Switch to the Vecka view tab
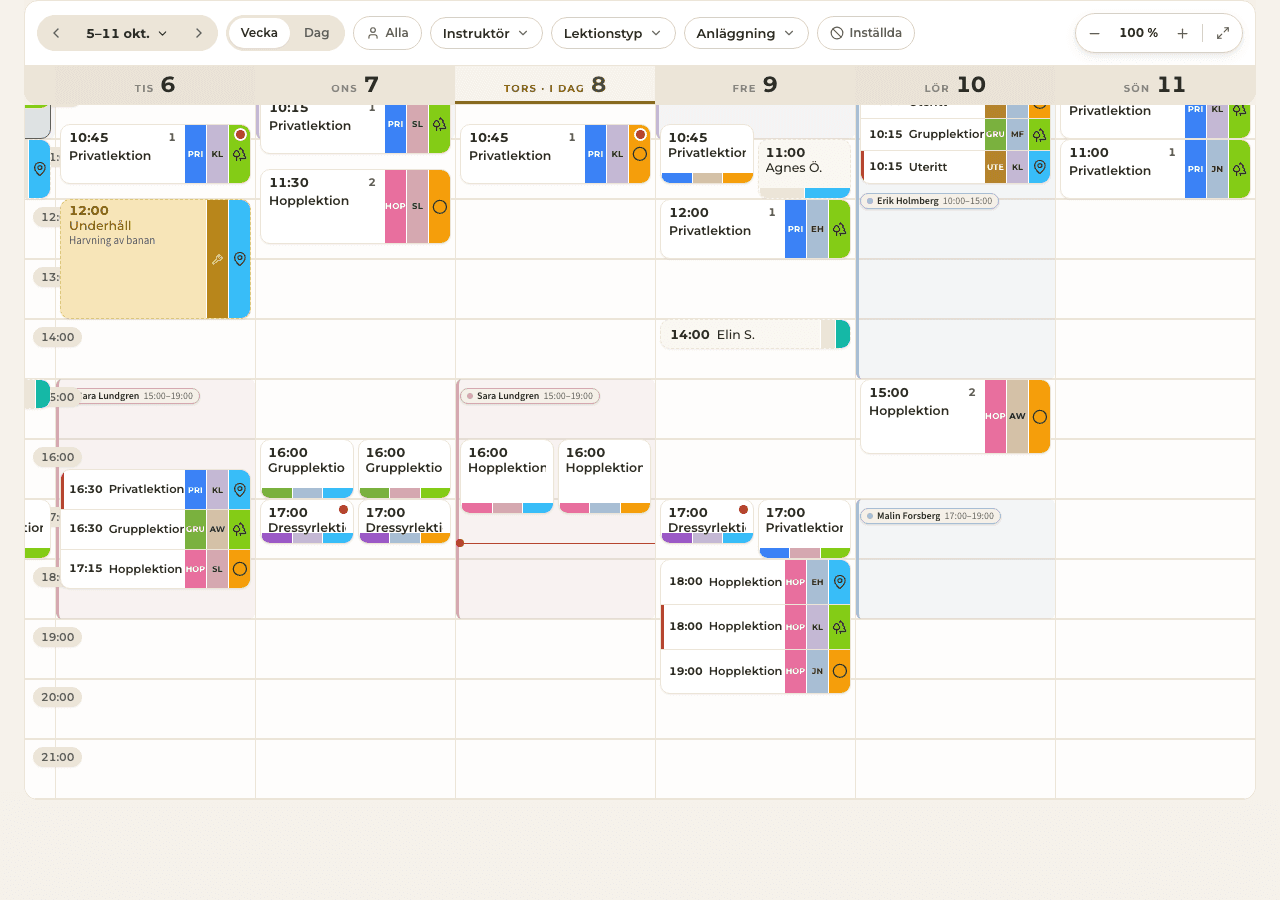The width and height of the screenshot is (1280, 900). [x=259, y=33]
